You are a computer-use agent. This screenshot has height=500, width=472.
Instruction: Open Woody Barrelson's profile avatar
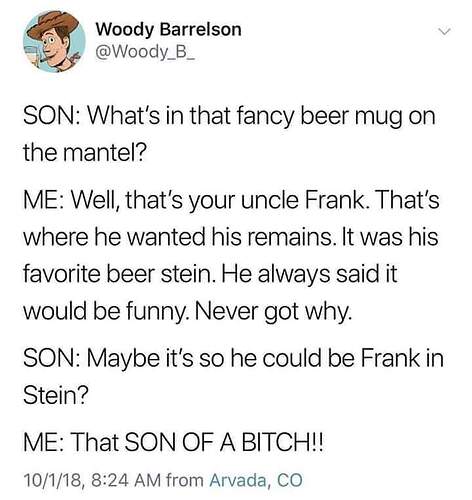54,42
